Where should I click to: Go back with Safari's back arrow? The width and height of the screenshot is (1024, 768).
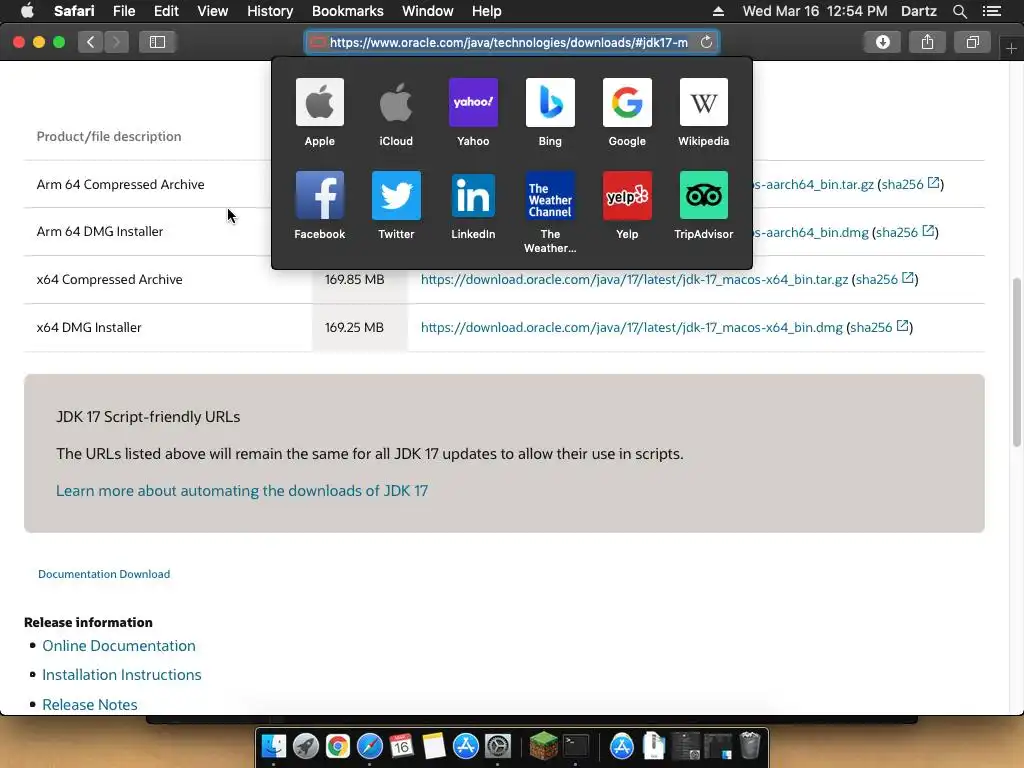point(90,42)
